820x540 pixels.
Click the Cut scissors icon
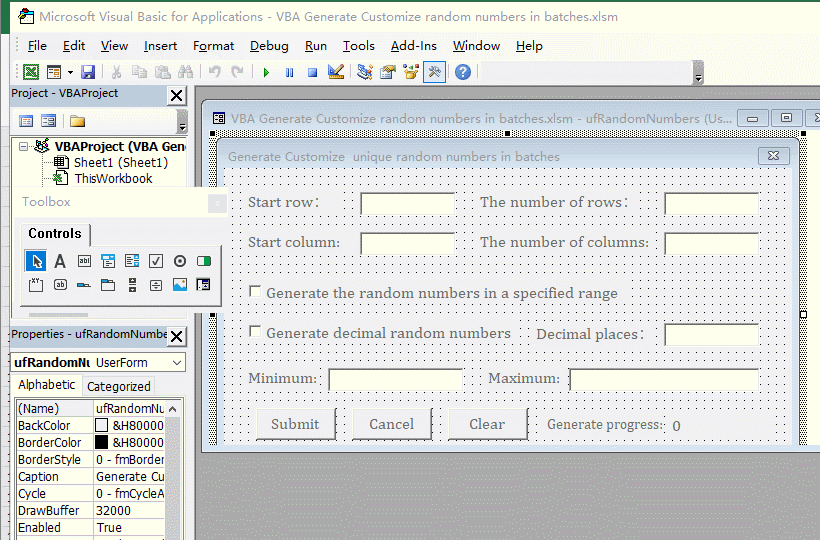(x=116, y=72)
